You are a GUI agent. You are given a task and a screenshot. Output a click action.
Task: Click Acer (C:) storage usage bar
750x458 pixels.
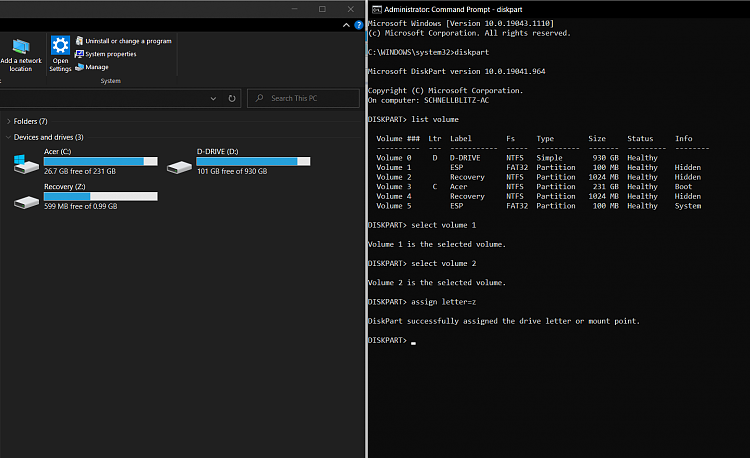point(100,161)
